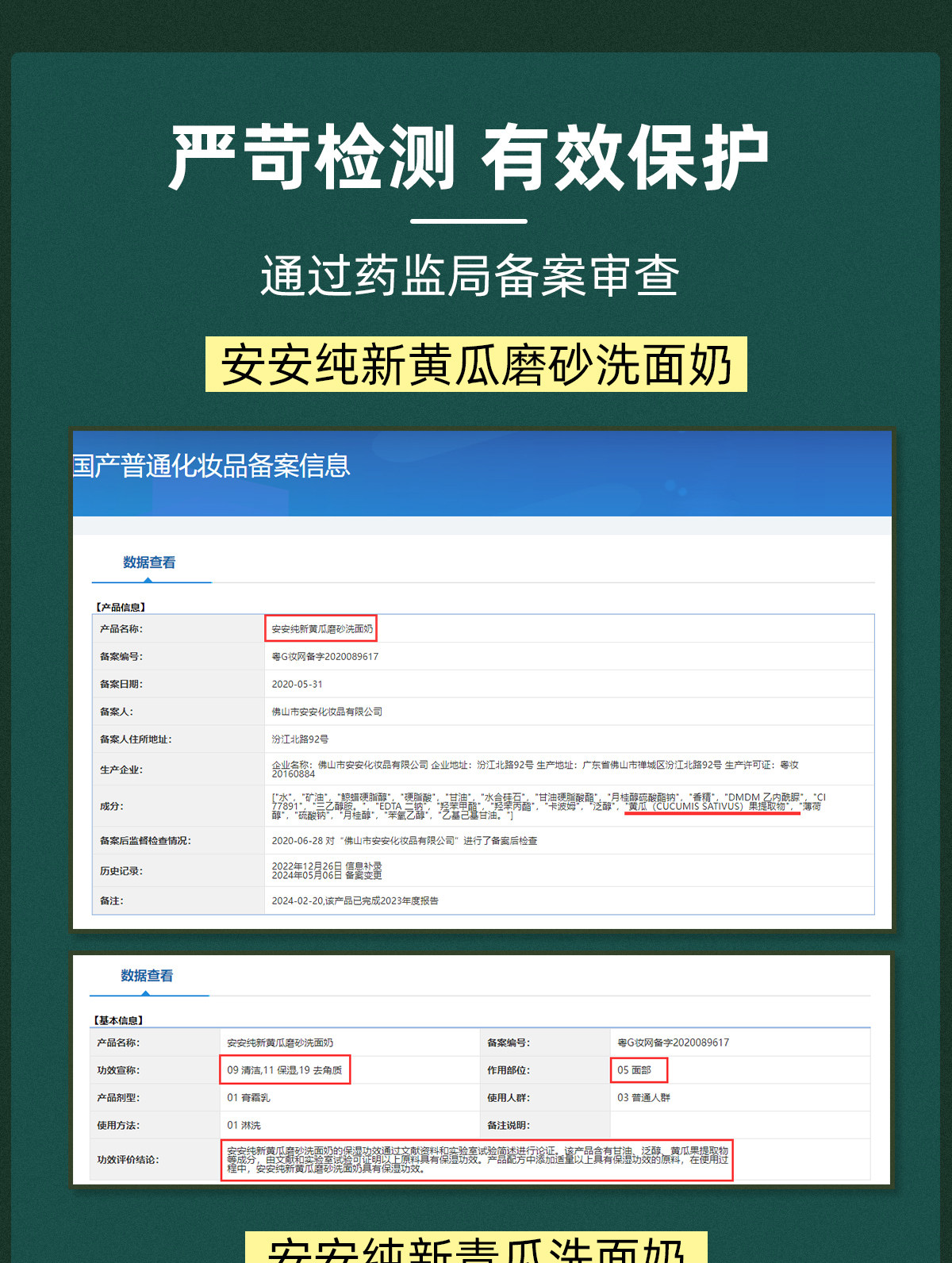
Task: Select 2022年12月26日 信息补录 history entry
Action: coord(327,866)
